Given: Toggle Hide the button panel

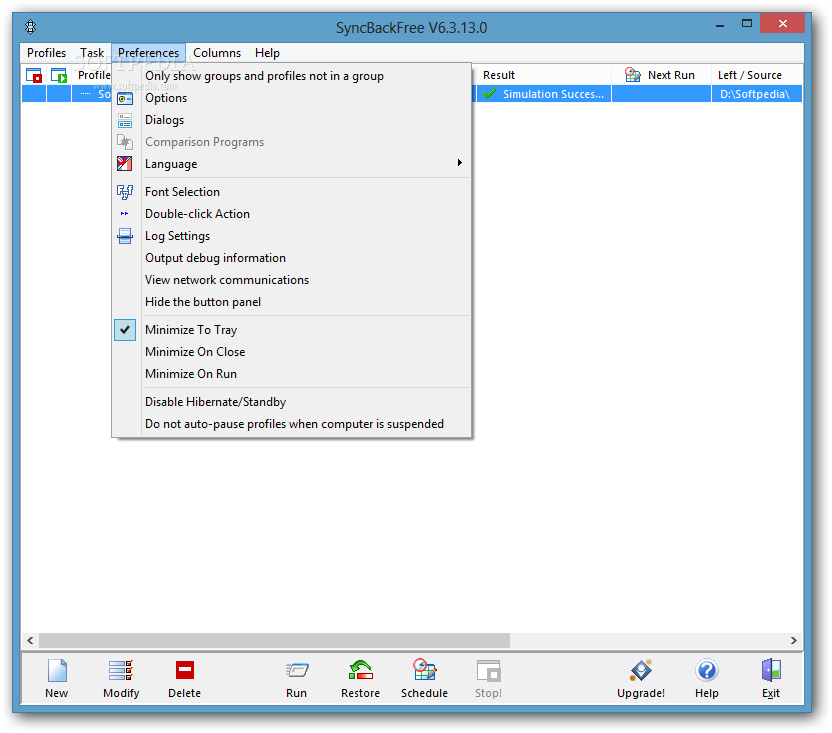Looking at the screenshot, I should [x=203, y=302].
